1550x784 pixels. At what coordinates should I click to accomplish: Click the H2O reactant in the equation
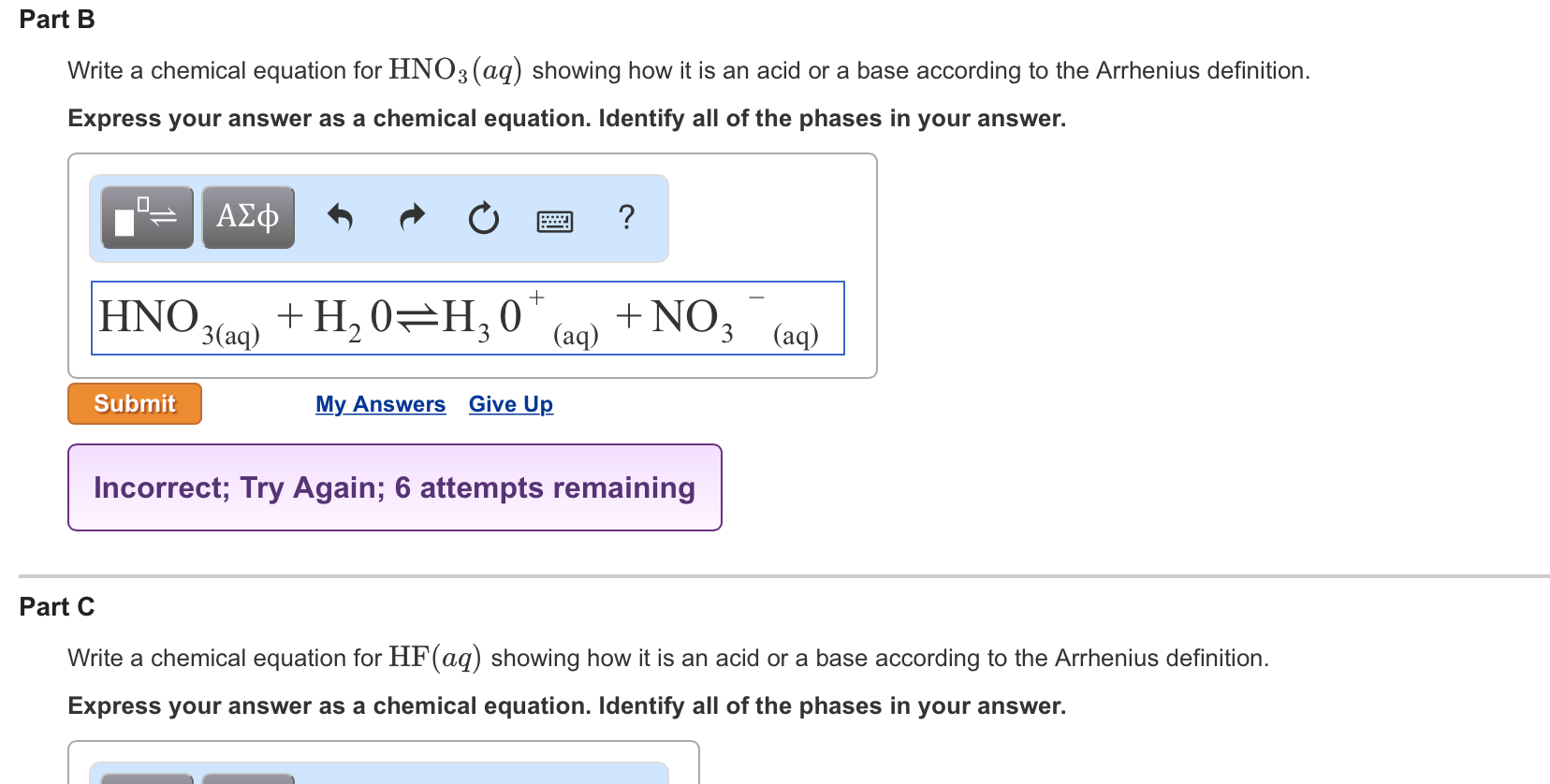(353, 320)
